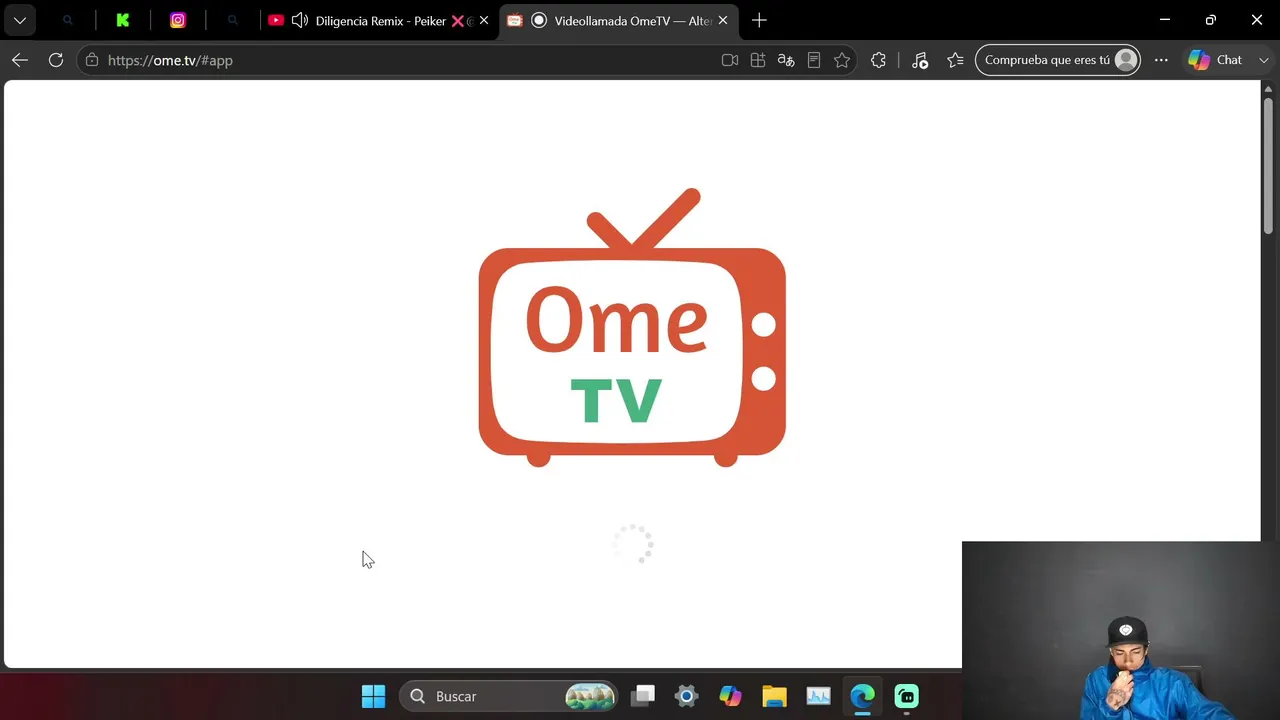Open browser settings and more menu
This screenshot has height=720, width=1280.
1161,60
